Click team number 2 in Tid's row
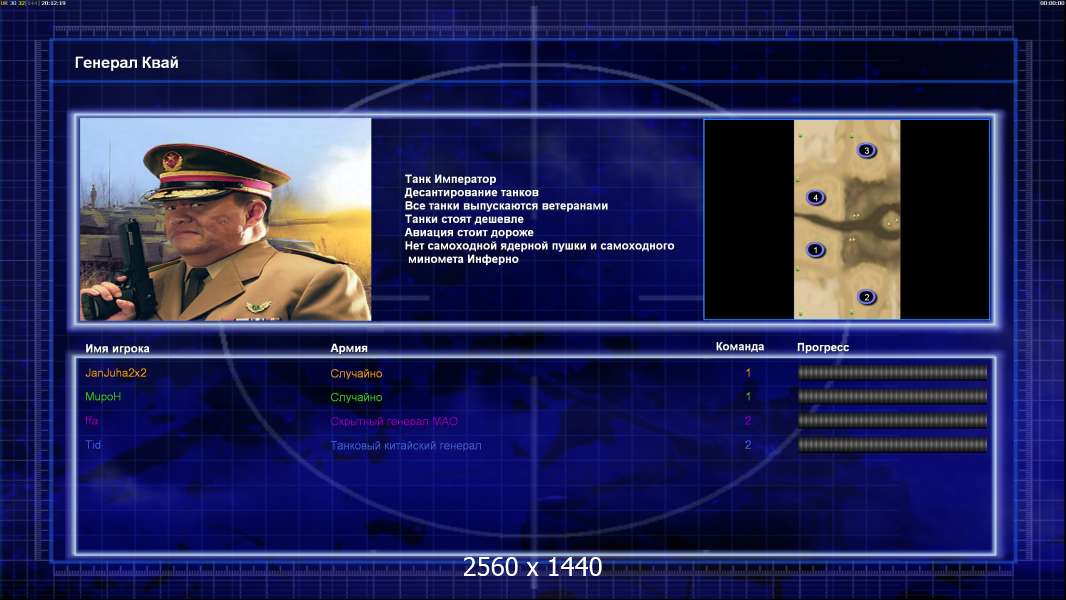 748,445
